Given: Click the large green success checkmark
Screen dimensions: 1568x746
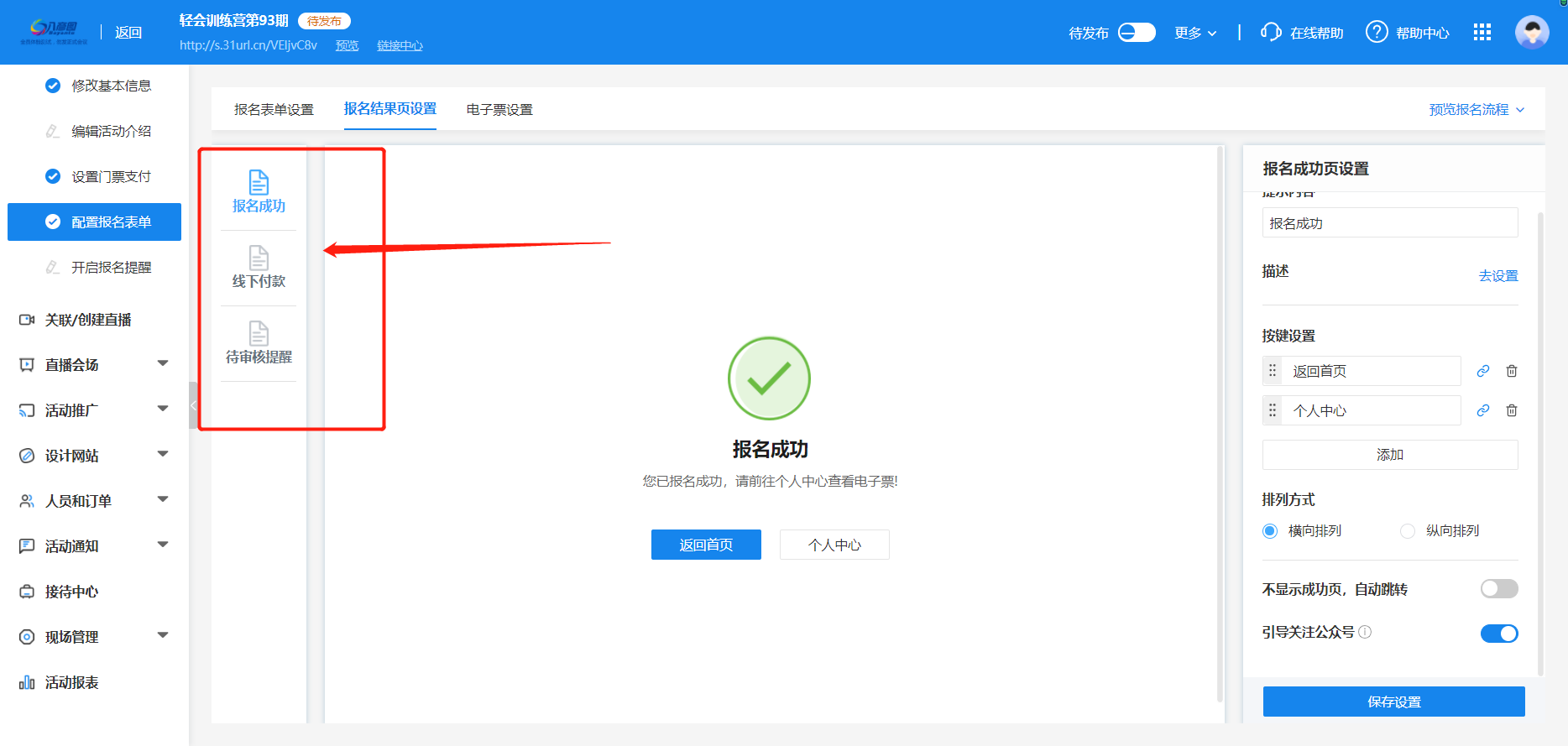Looking at the screenshot, I should 769,378.
